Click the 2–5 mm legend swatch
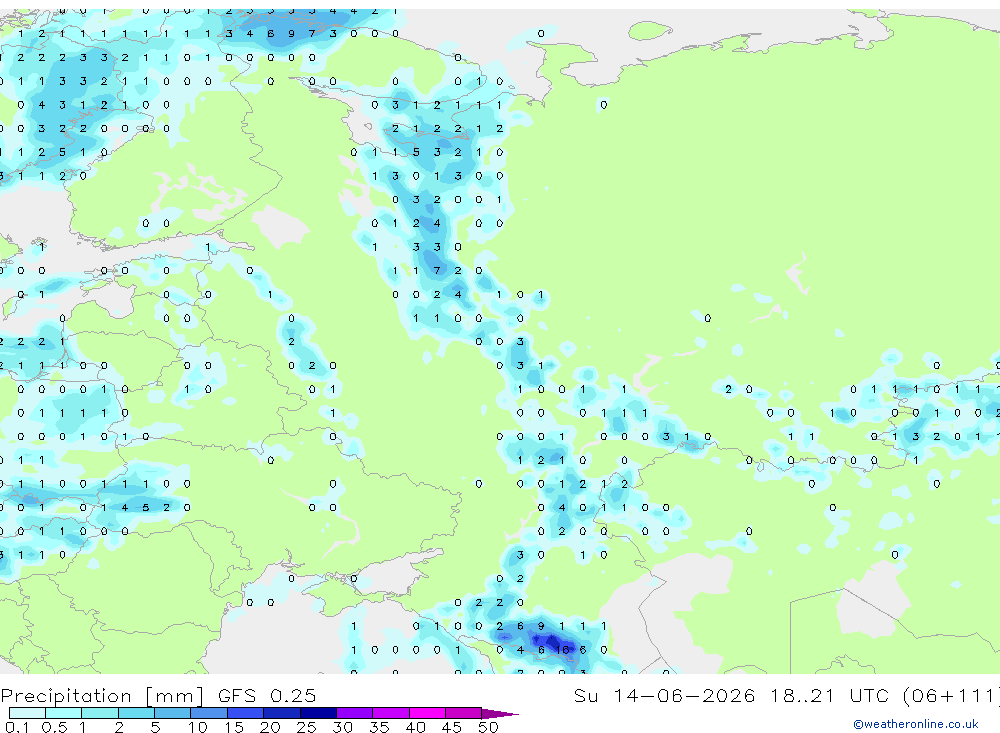Image resolution: width=1000 pixels, height=733 pixels. [136, 713]
